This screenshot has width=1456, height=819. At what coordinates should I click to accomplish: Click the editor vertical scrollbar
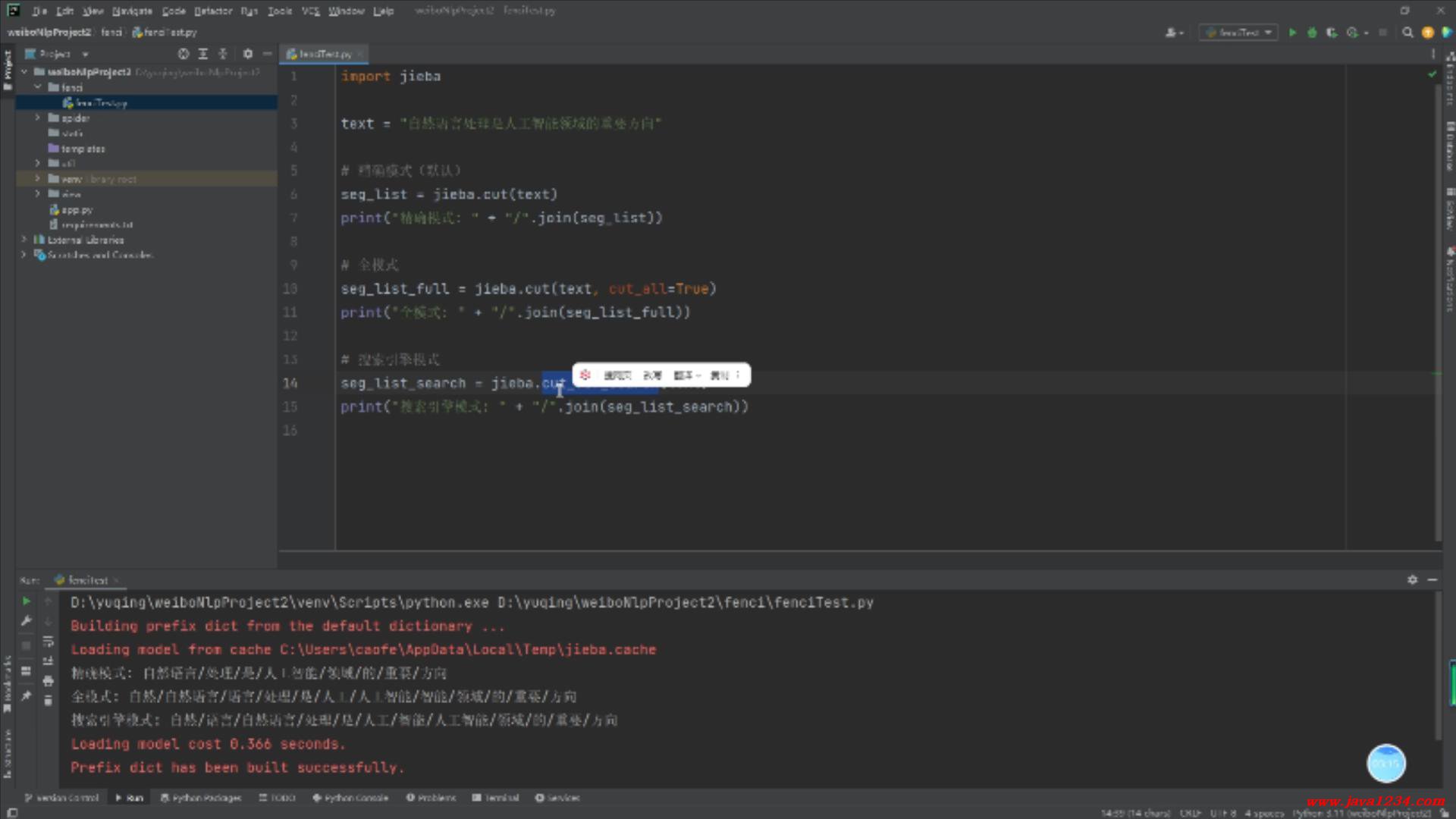click(1438, 303)
